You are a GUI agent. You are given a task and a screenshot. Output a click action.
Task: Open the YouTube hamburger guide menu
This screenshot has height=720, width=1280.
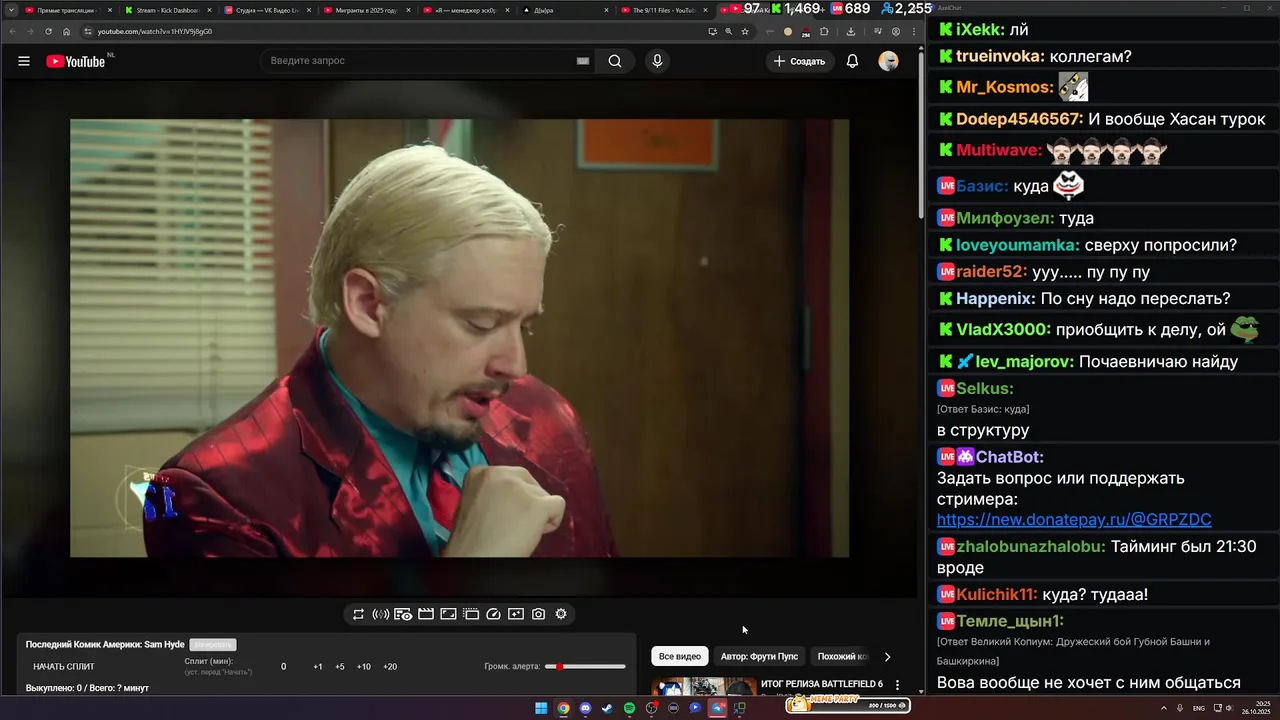tap(24, 61)
